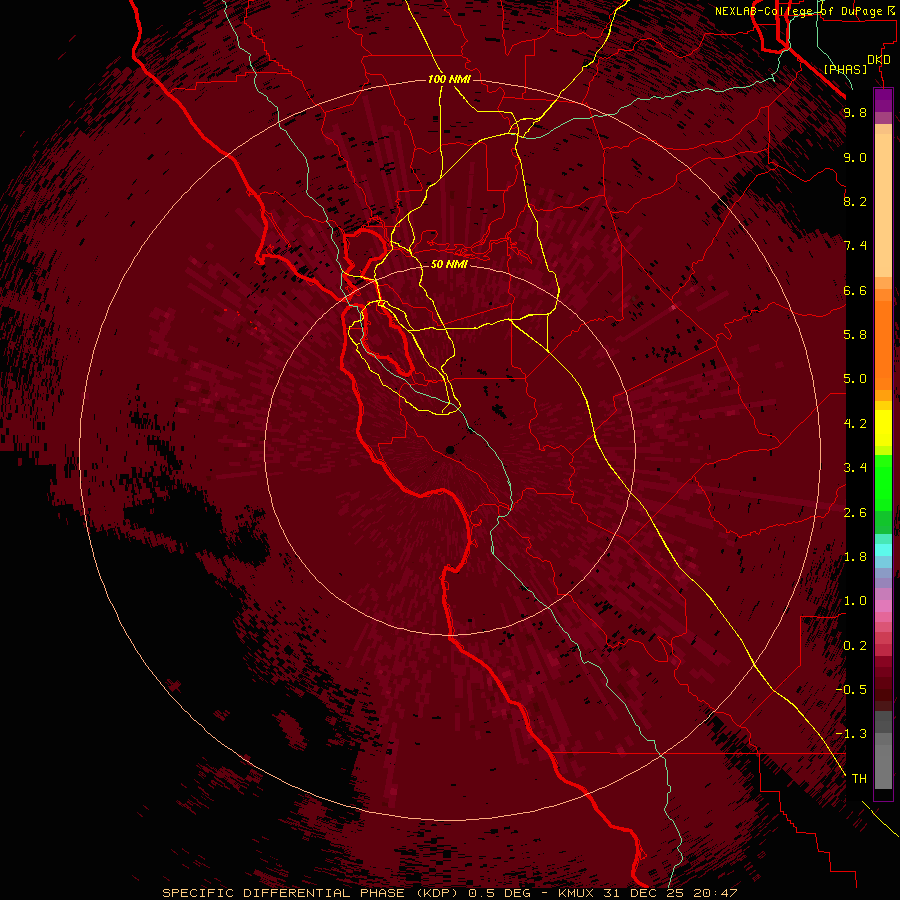Click the 1.0 value on the color scale

click(855, 601)
